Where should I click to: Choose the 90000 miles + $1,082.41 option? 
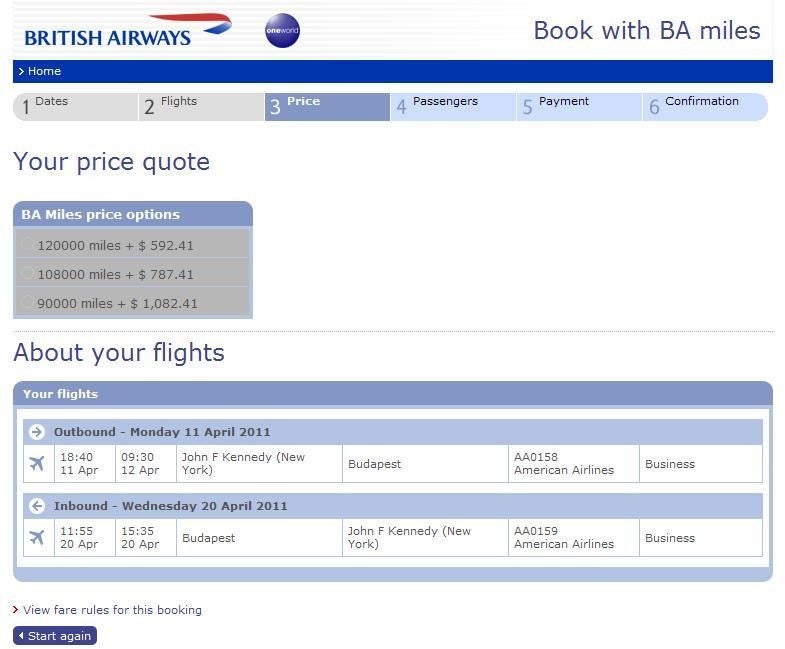click(27, 302)
